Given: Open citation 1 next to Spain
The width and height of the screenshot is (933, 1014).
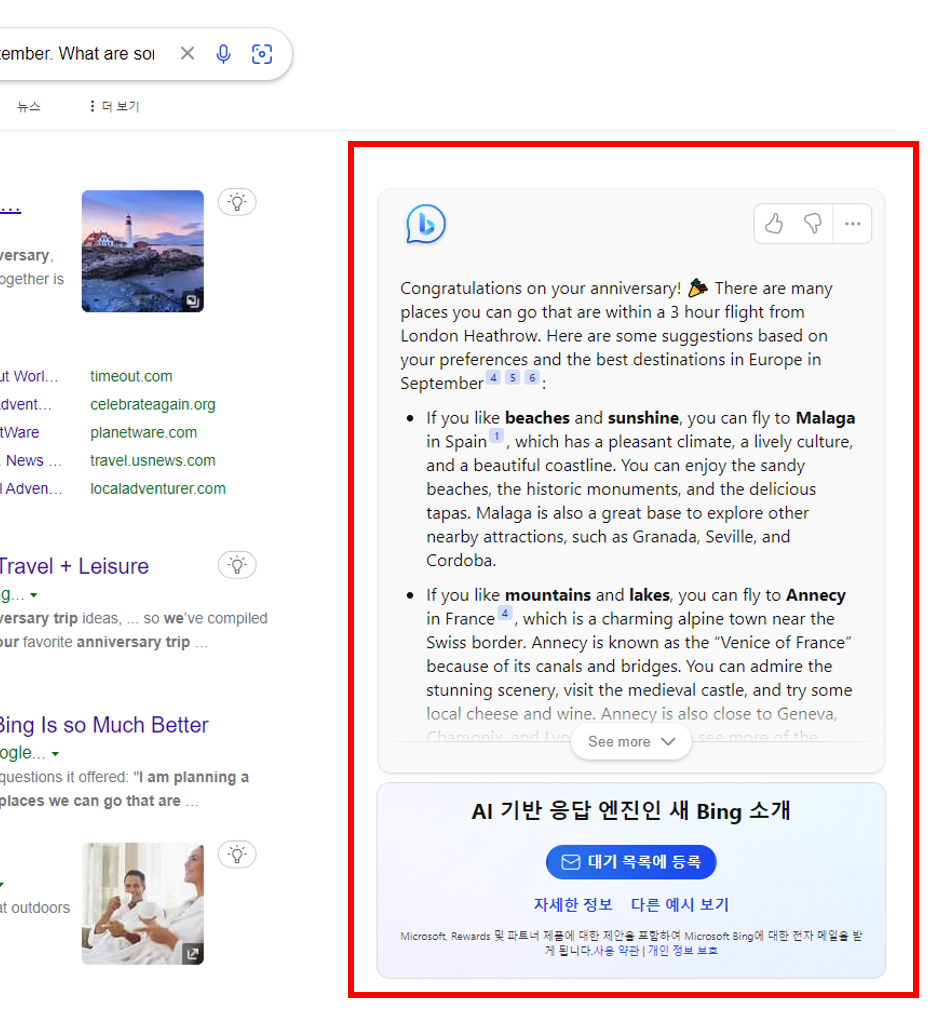Looking at the screenshot, I should [x=497, y=436].
